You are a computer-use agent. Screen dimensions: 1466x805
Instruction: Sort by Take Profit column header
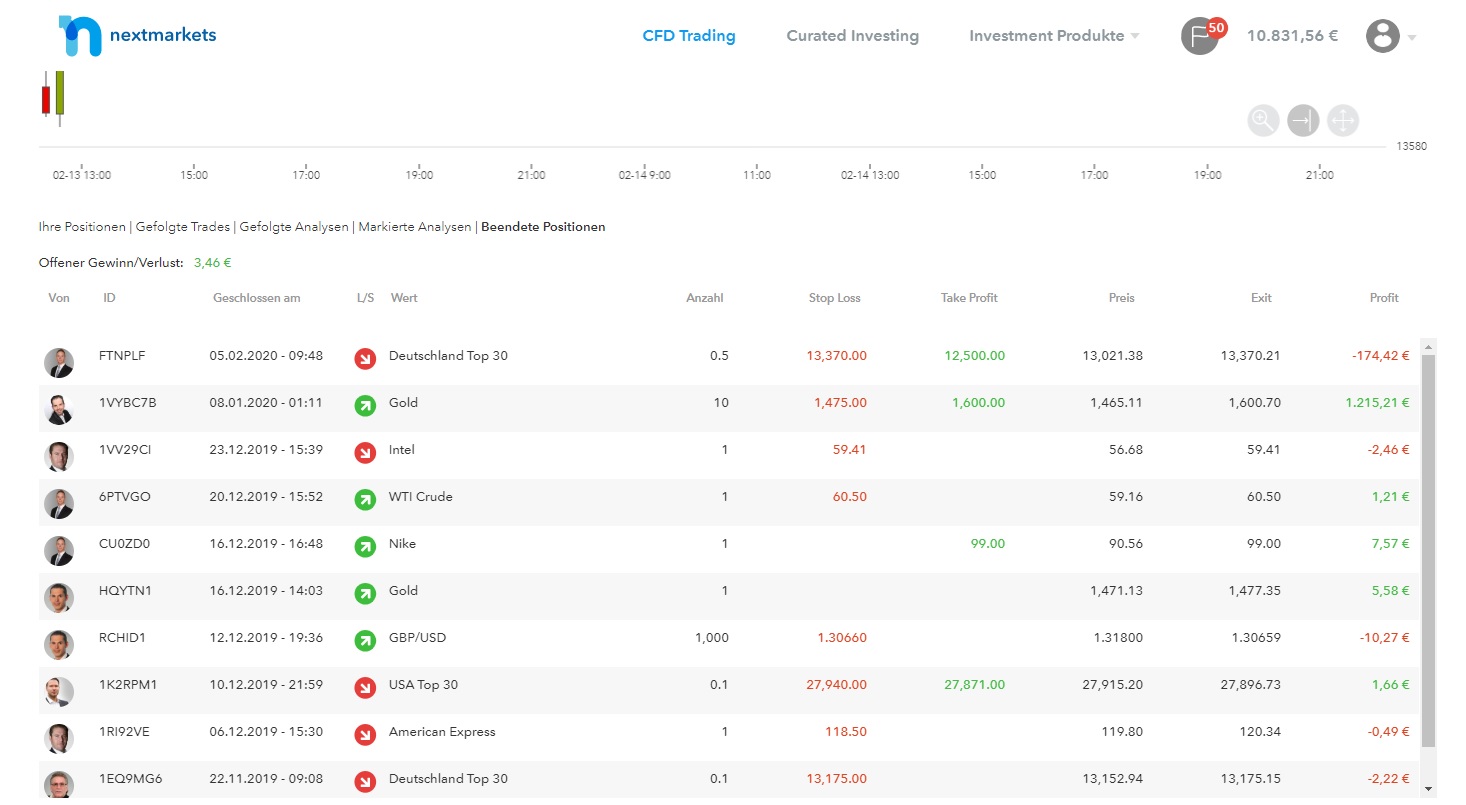tap(969, 298)
